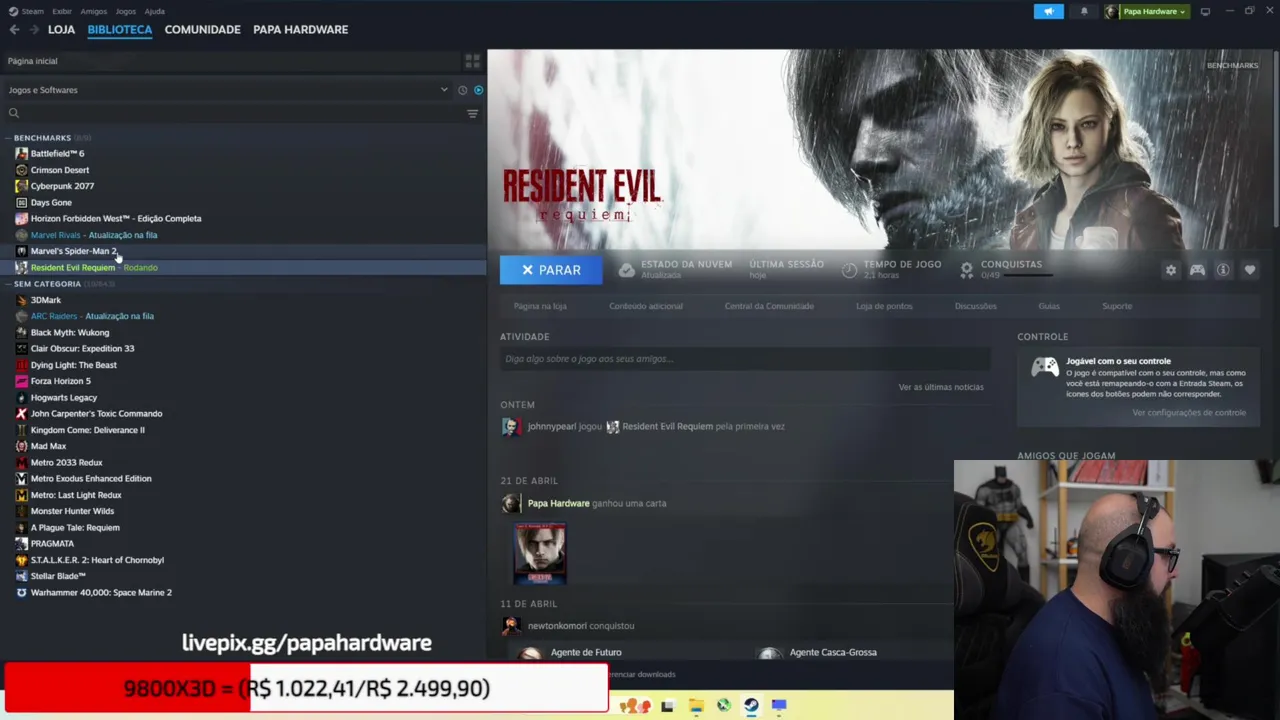
Task: Open advanced filter options icon
Action: point(472,113)
